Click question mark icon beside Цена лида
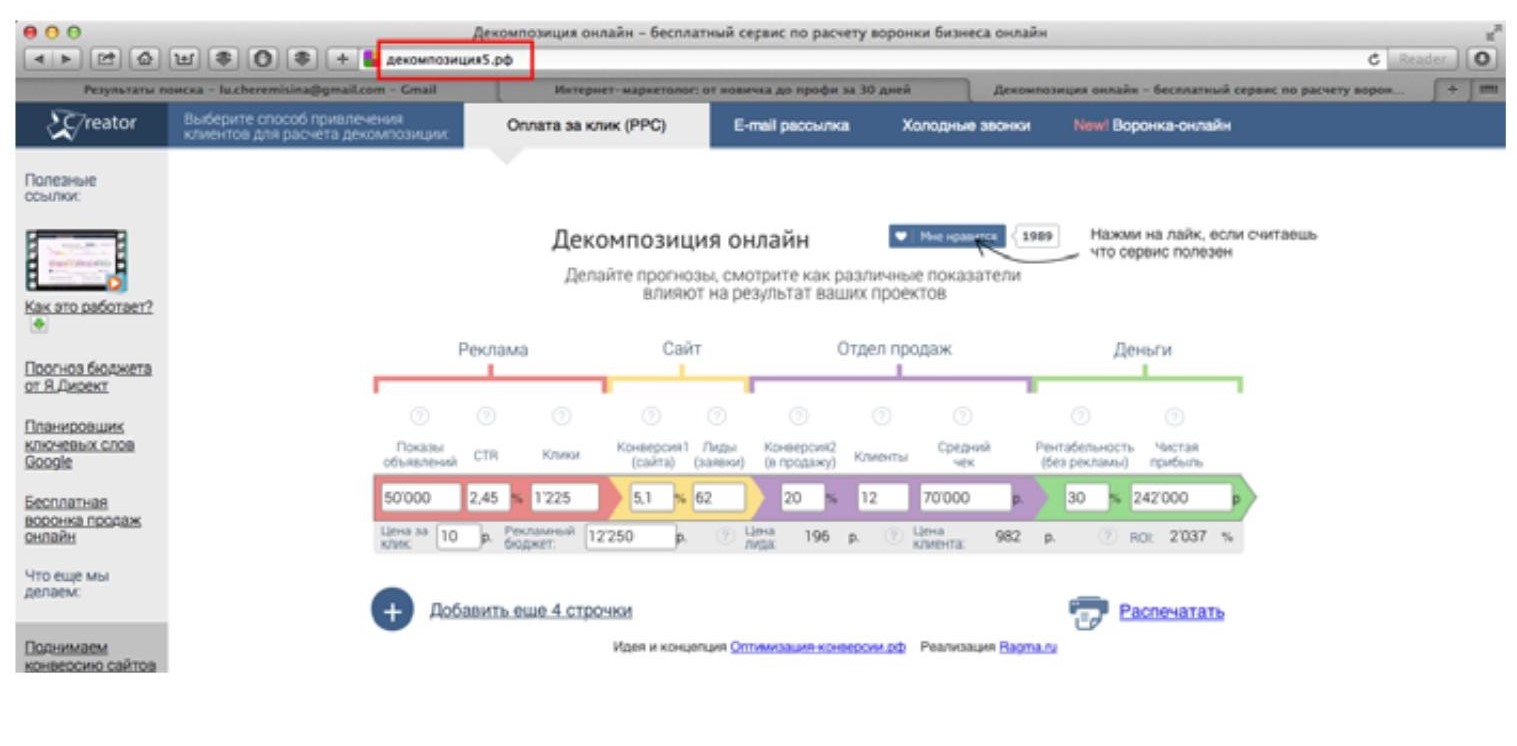 pos(724,537)
